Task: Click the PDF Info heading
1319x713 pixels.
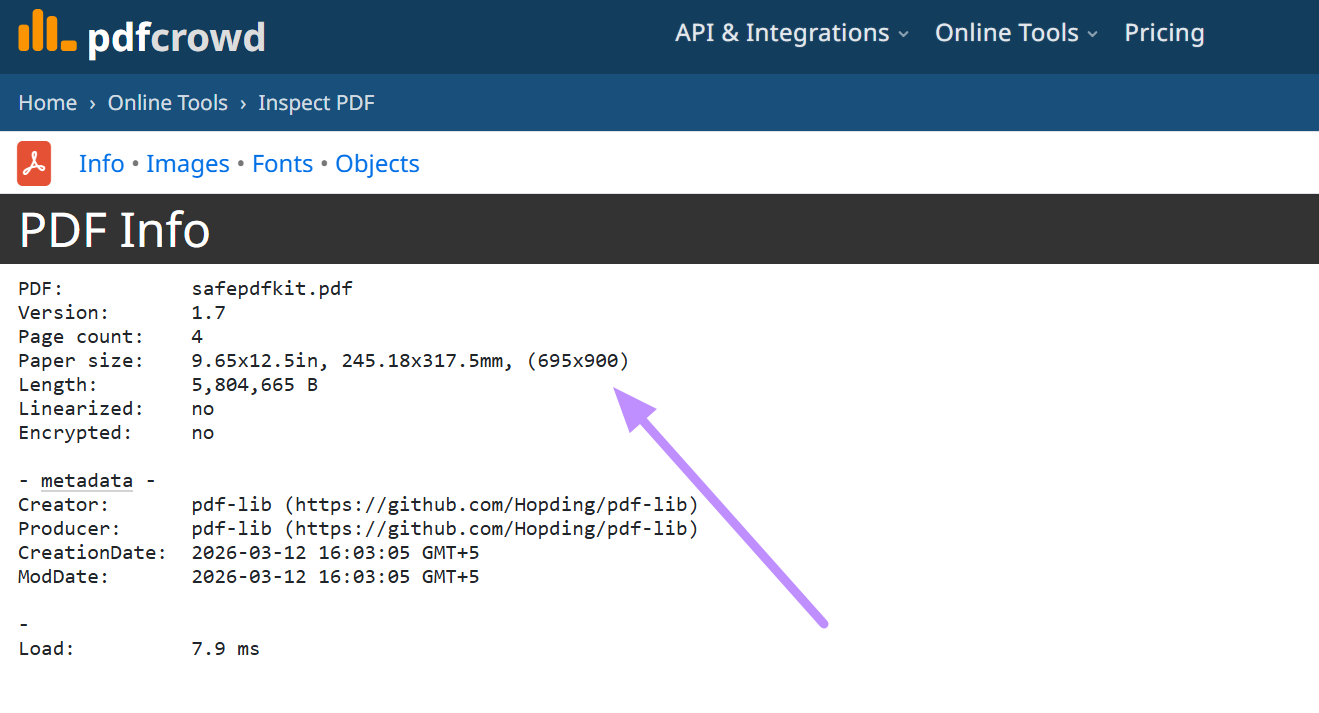Action: tap(115, 229)
